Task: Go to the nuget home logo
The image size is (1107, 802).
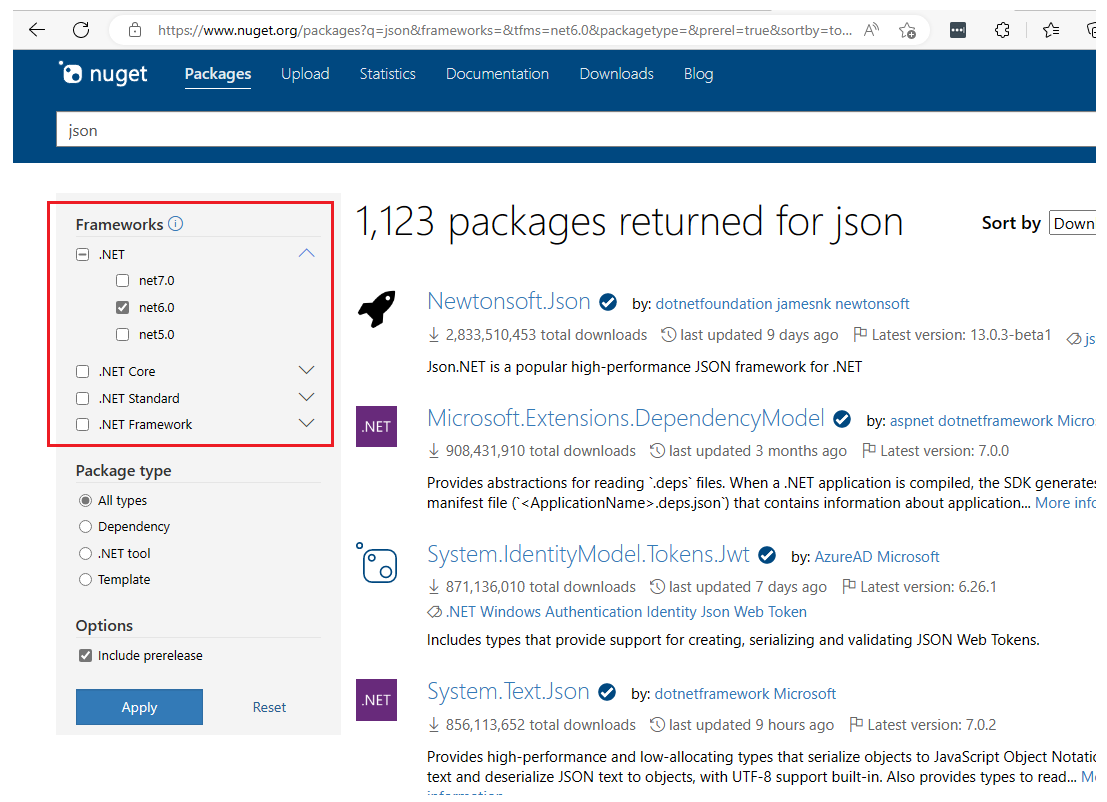Action: pos(103,73)
